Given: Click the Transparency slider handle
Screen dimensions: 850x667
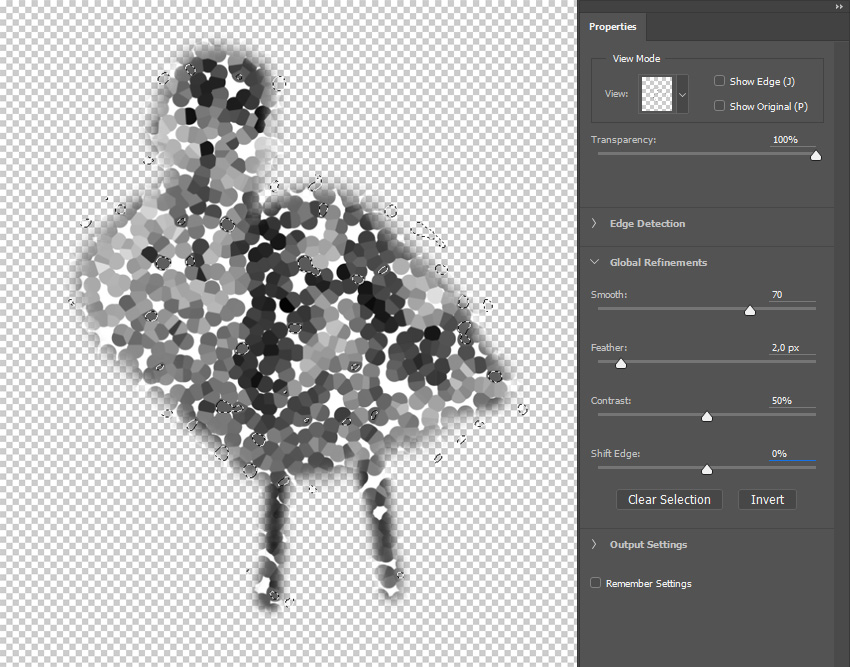Looking at the screenshot, I should pyautogui.click(x=816, y=156).
